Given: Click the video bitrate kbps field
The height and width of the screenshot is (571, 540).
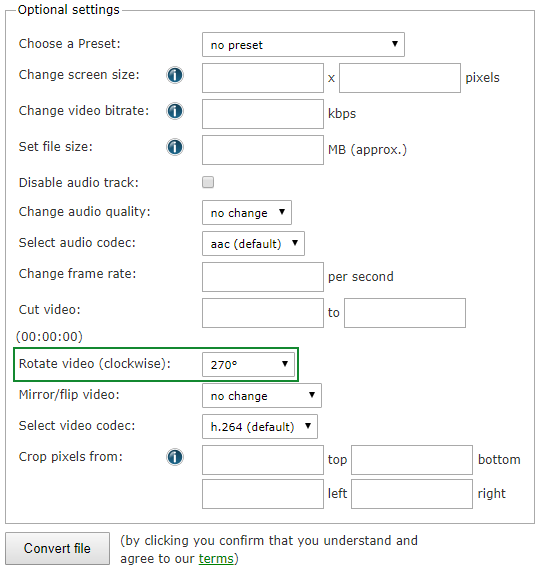Looking at the screenshot, I should pos(263,114).
